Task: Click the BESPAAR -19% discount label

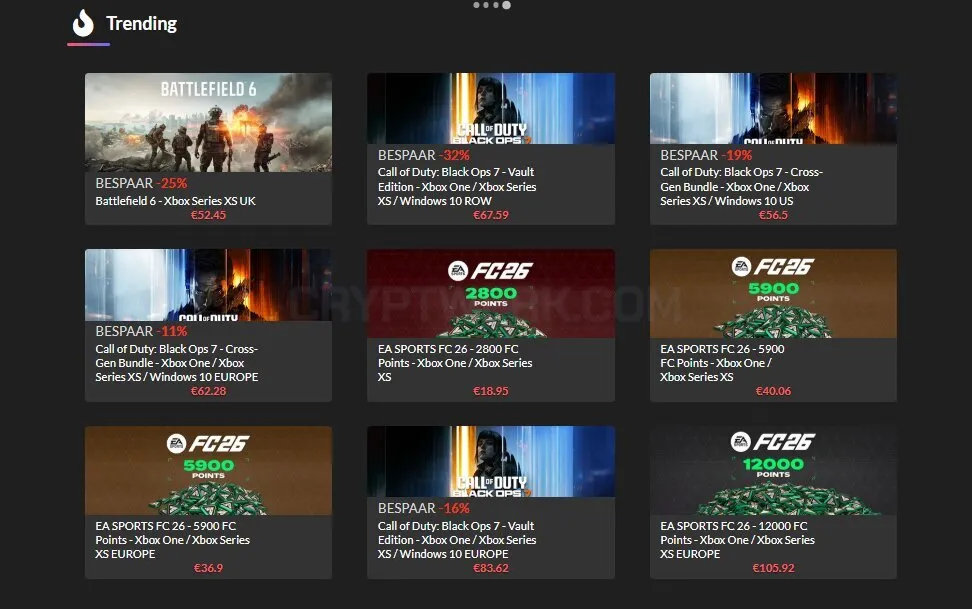Action: click(x=706, y=155)
